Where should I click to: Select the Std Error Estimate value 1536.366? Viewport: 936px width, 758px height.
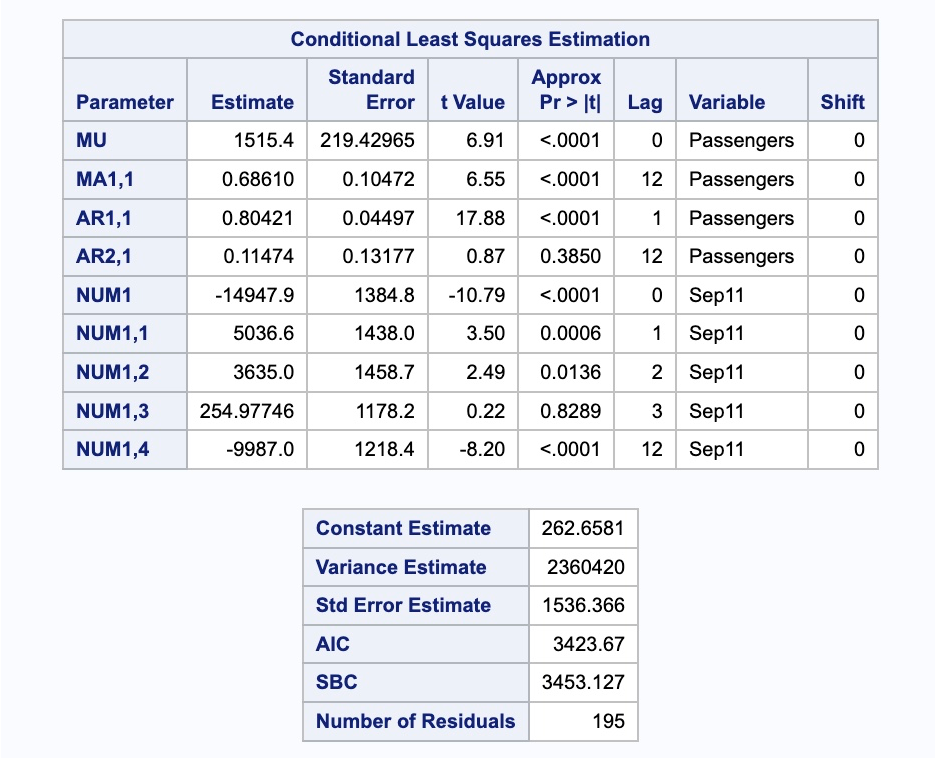click(583, 606)
